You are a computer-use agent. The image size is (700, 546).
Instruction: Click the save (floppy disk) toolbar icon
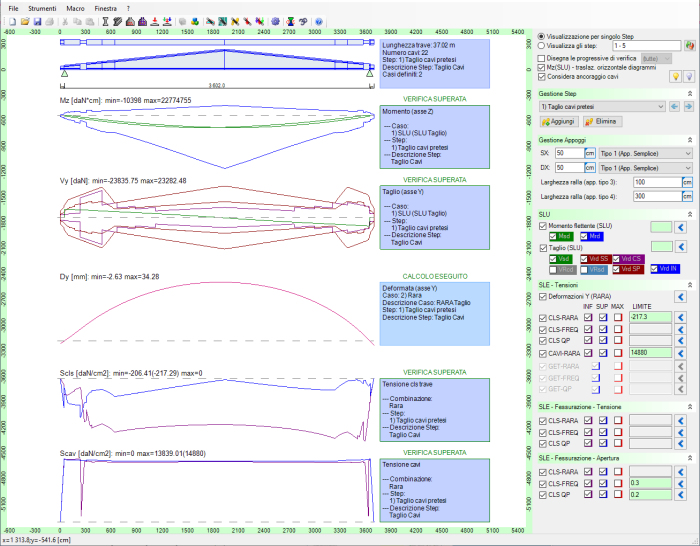pyautogui.click(x=36, y=21)
